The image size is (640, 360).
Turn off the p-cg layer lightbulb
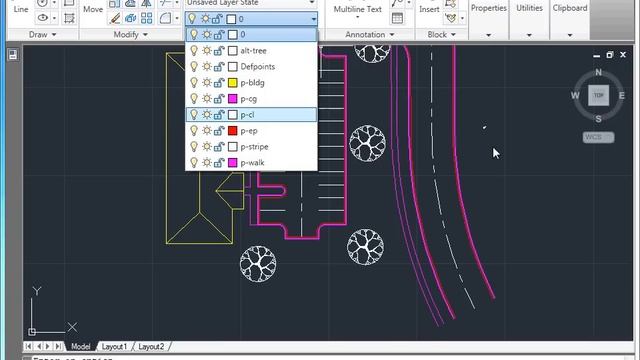pos(194,99)
